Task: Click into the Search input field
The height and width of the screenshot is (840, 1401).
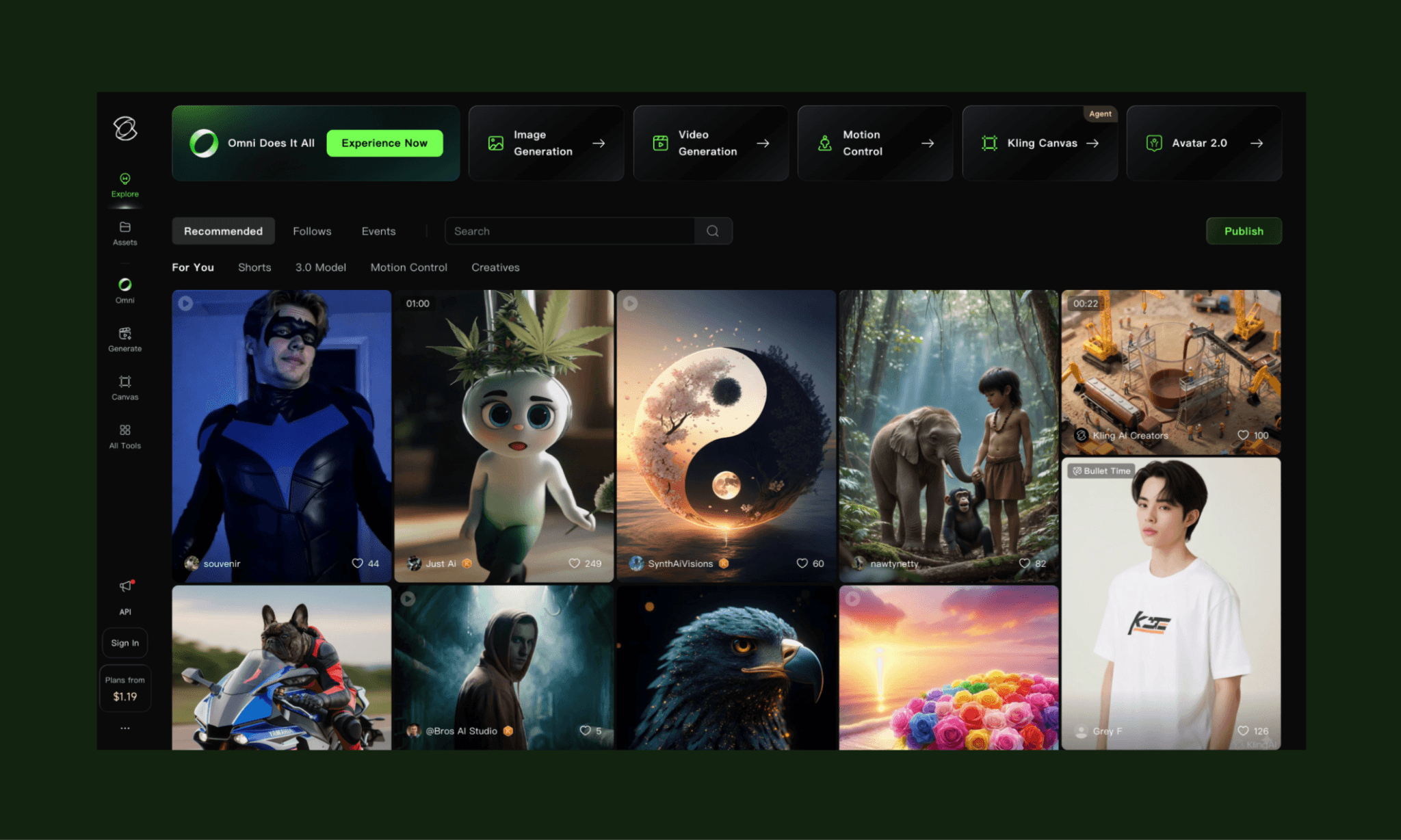Action: click(x=569, y=231)
